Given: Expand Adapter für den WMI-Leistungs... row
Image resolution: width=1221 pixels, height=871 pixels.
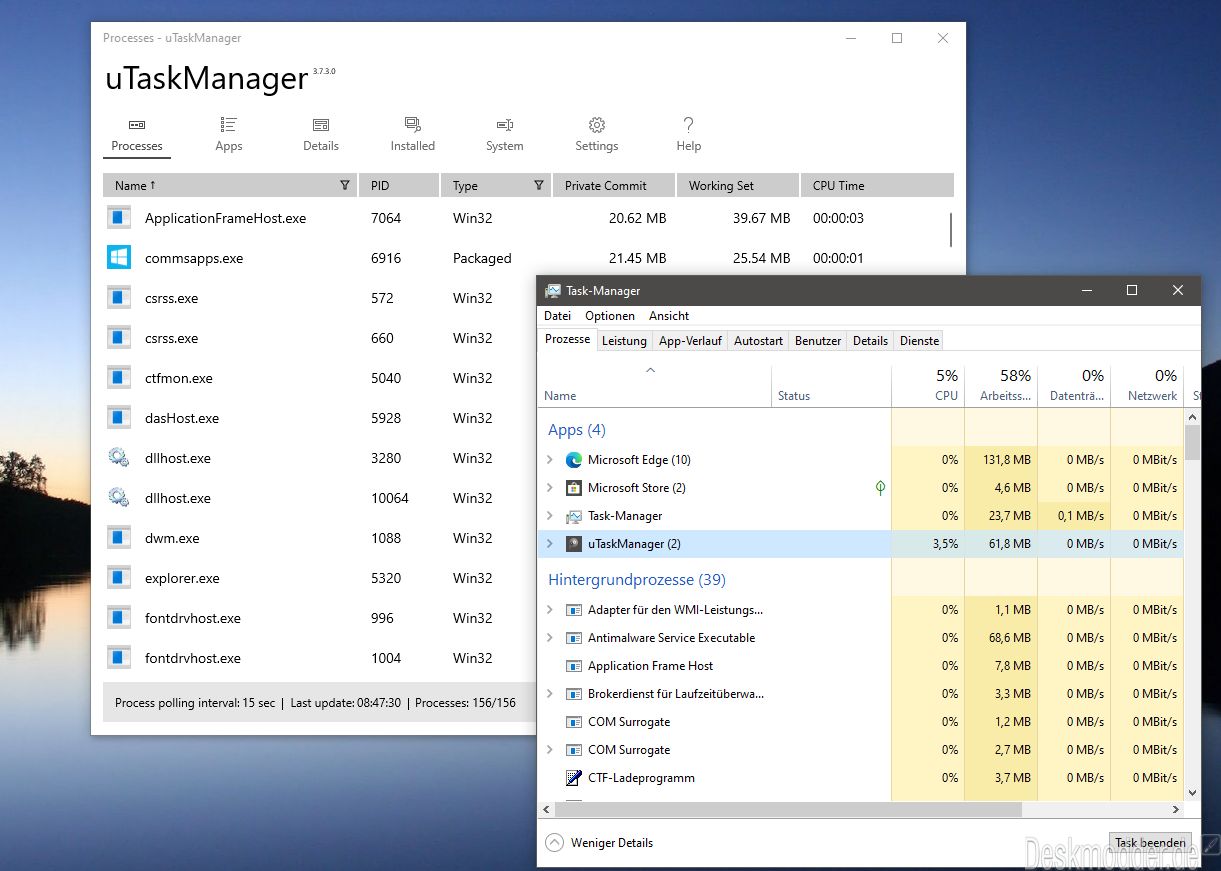Looking at the screenshot, I should [550, 610].
